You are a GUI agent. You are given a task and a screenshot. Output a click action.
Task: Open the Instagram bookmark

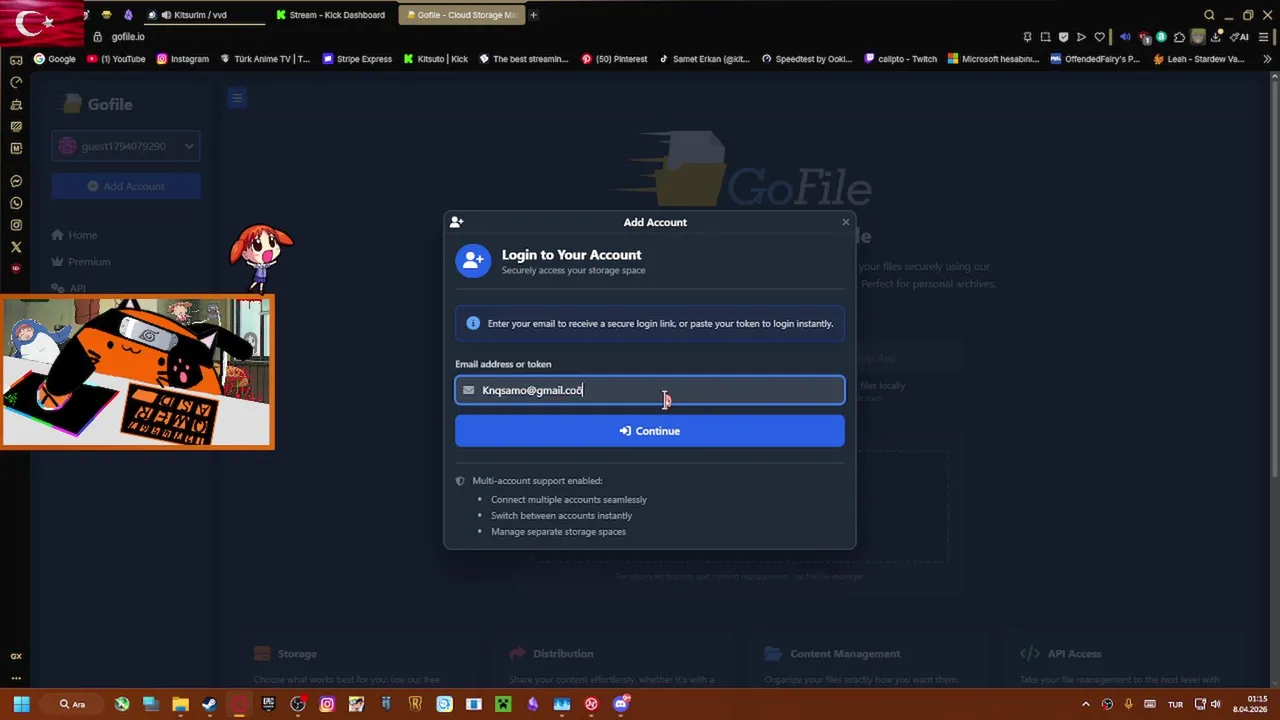182,59
